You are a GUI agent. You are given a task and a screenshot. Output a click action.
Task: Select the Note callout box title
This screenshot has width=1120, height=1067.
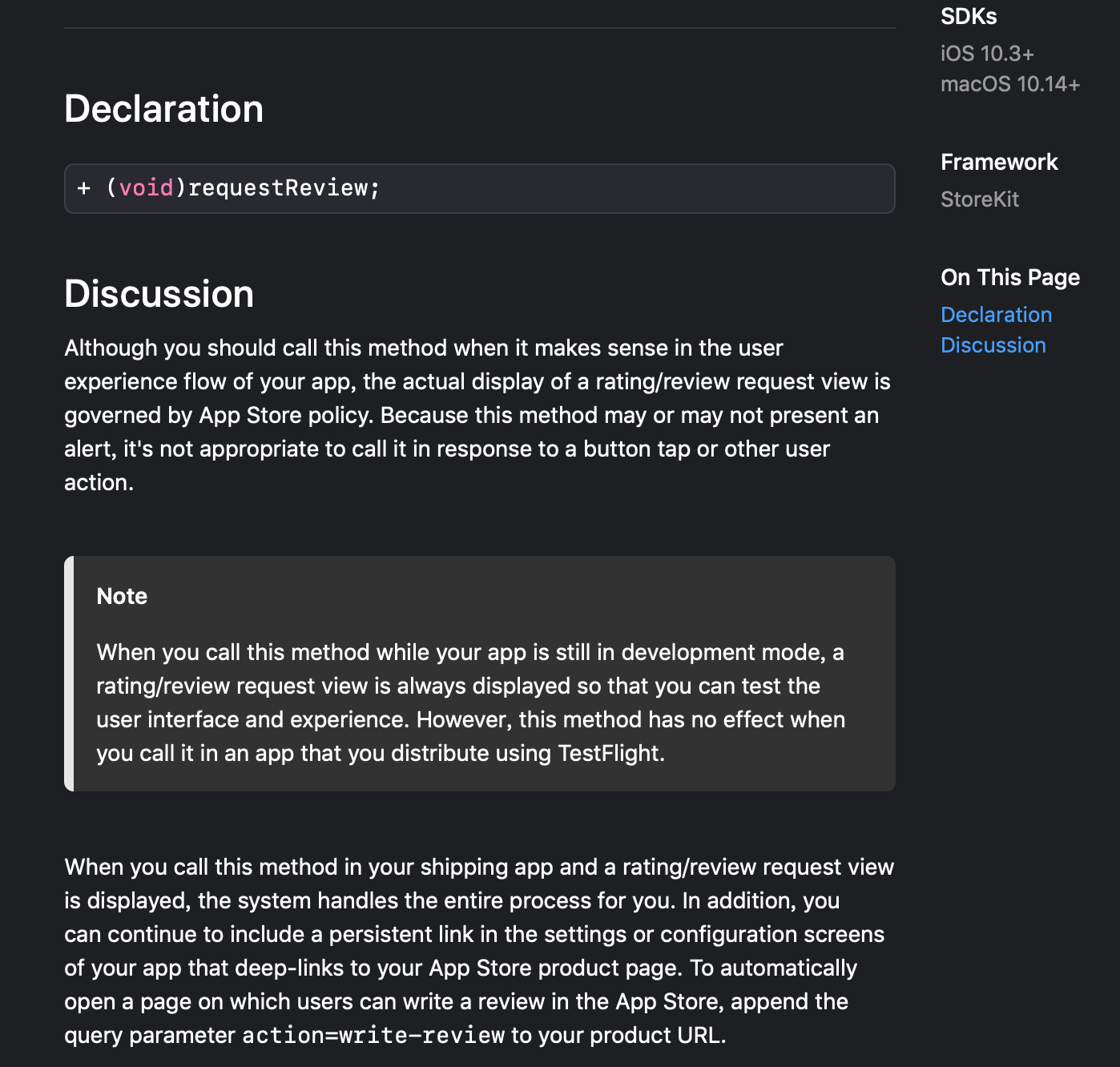[122, 596]
